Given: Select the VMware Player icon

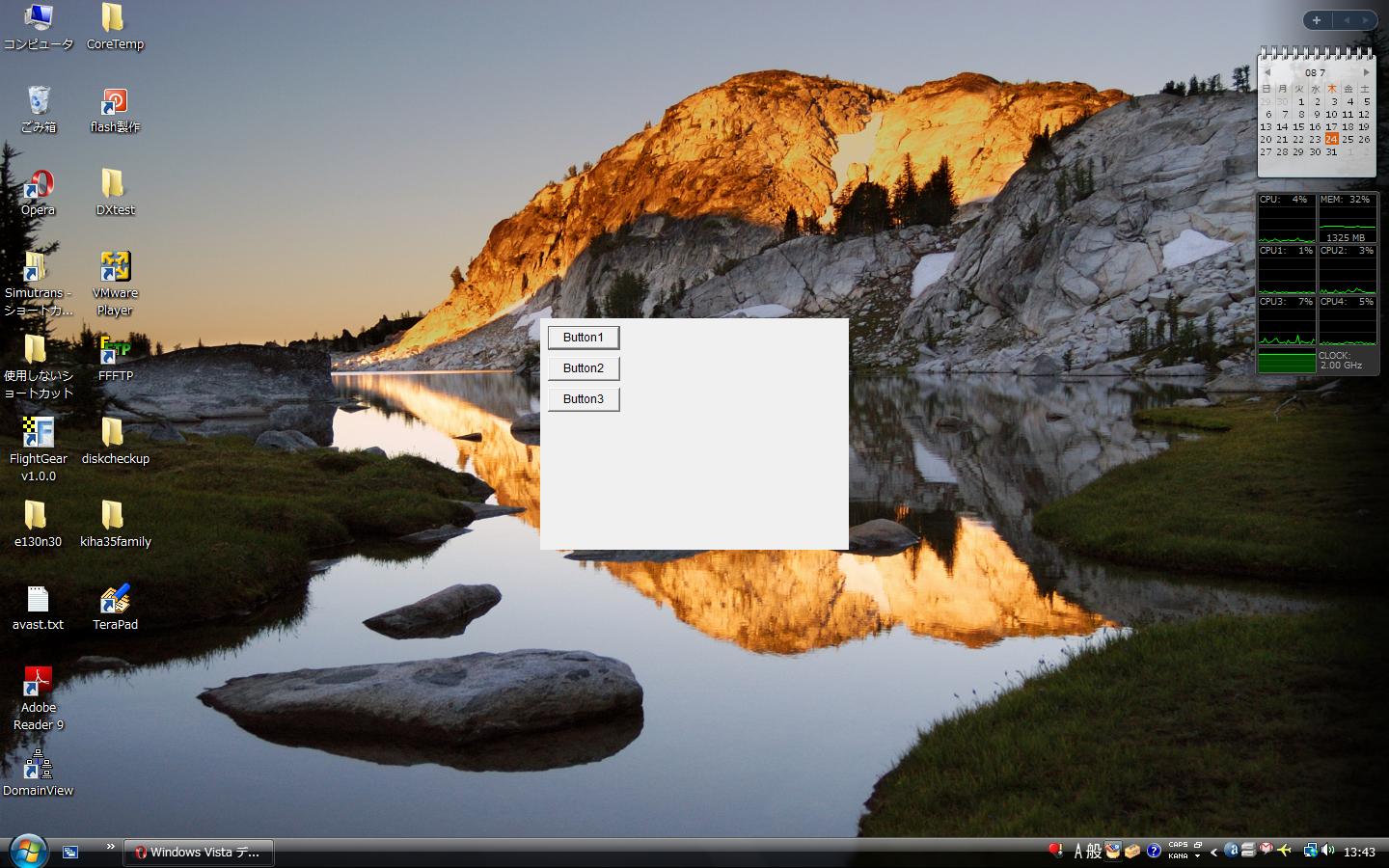Looking at the screenshot, I should coord(115,285).
